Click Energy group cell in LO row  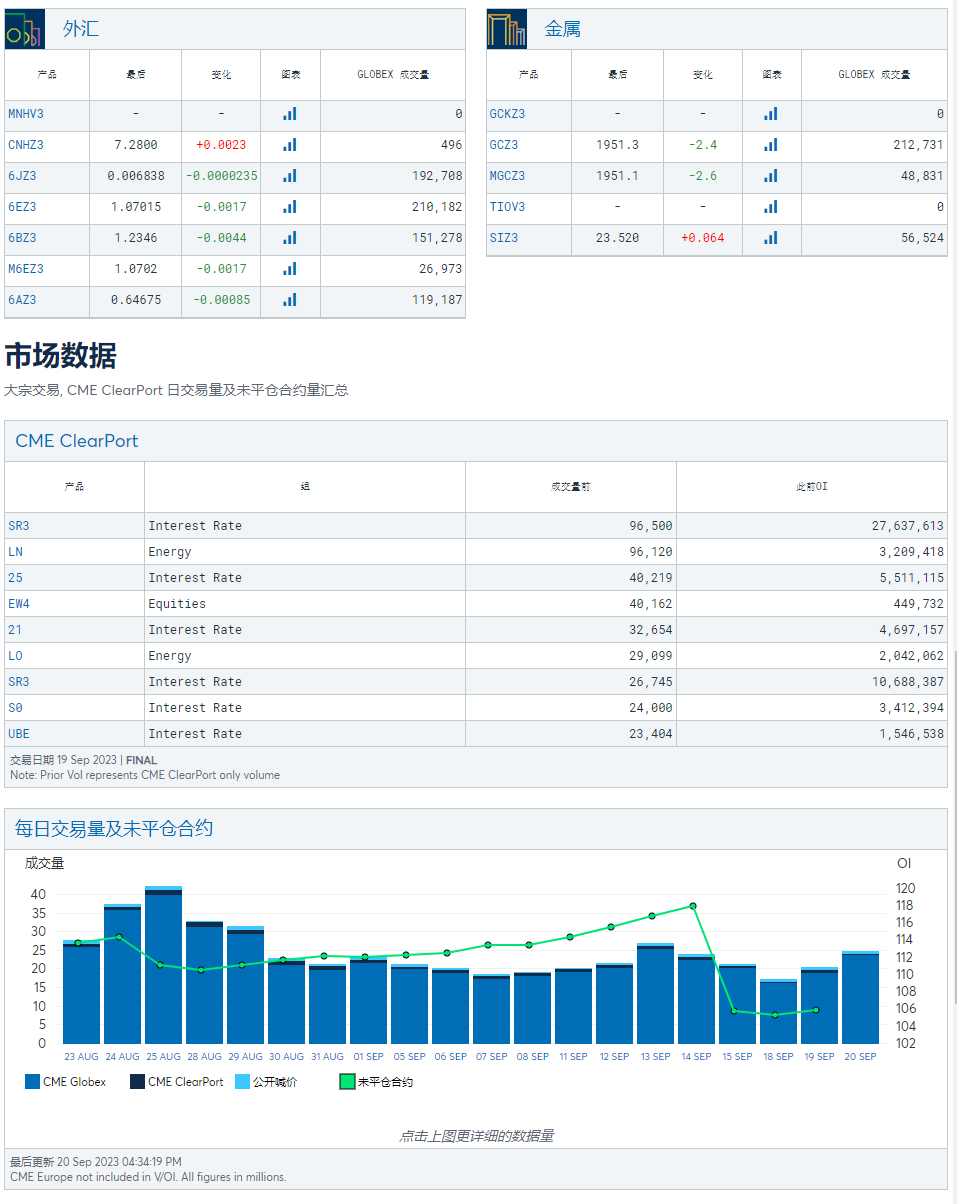(304, 656)
